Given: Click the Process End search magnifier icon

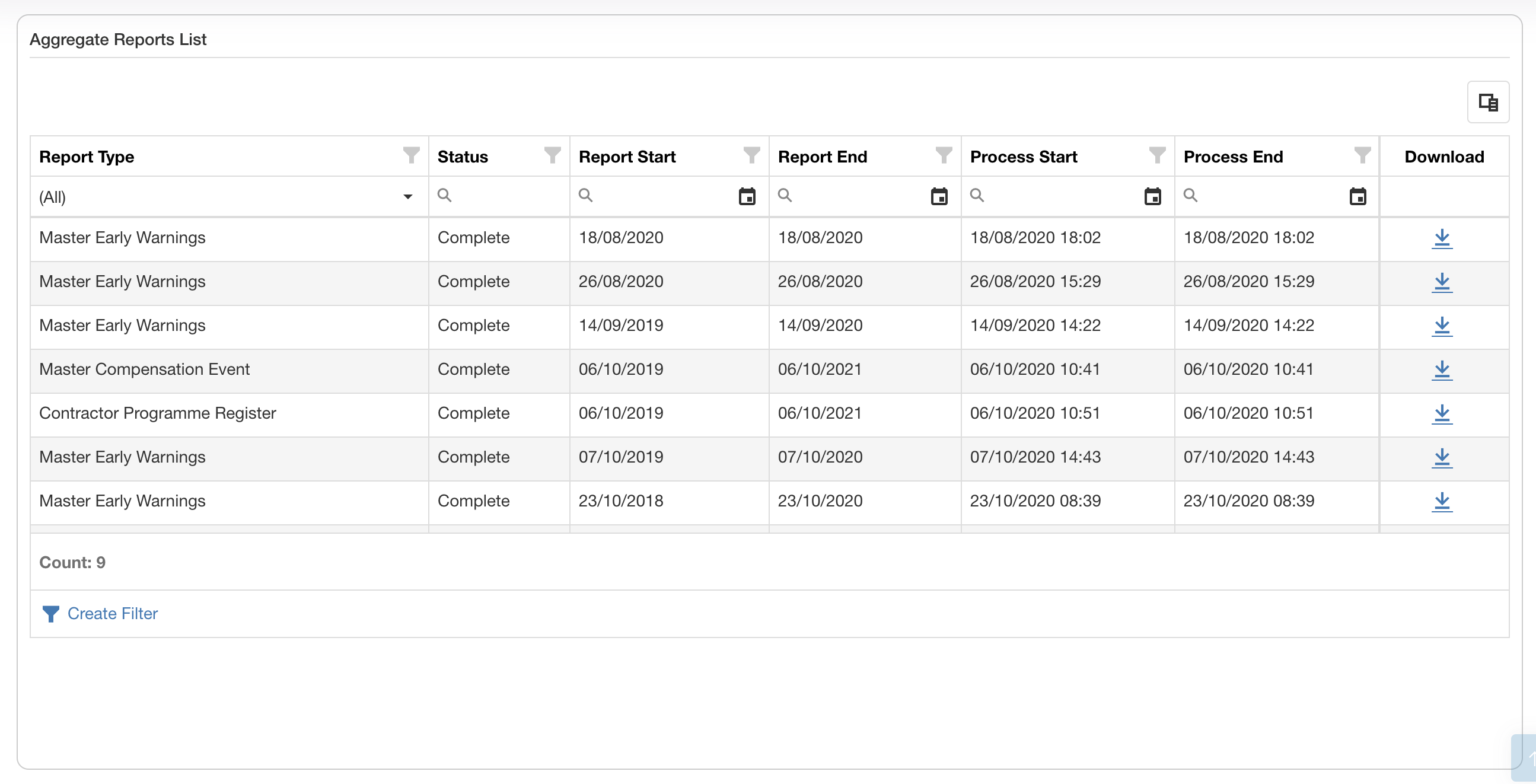Looking at the screenshot, I should [x=1190, y=195].
